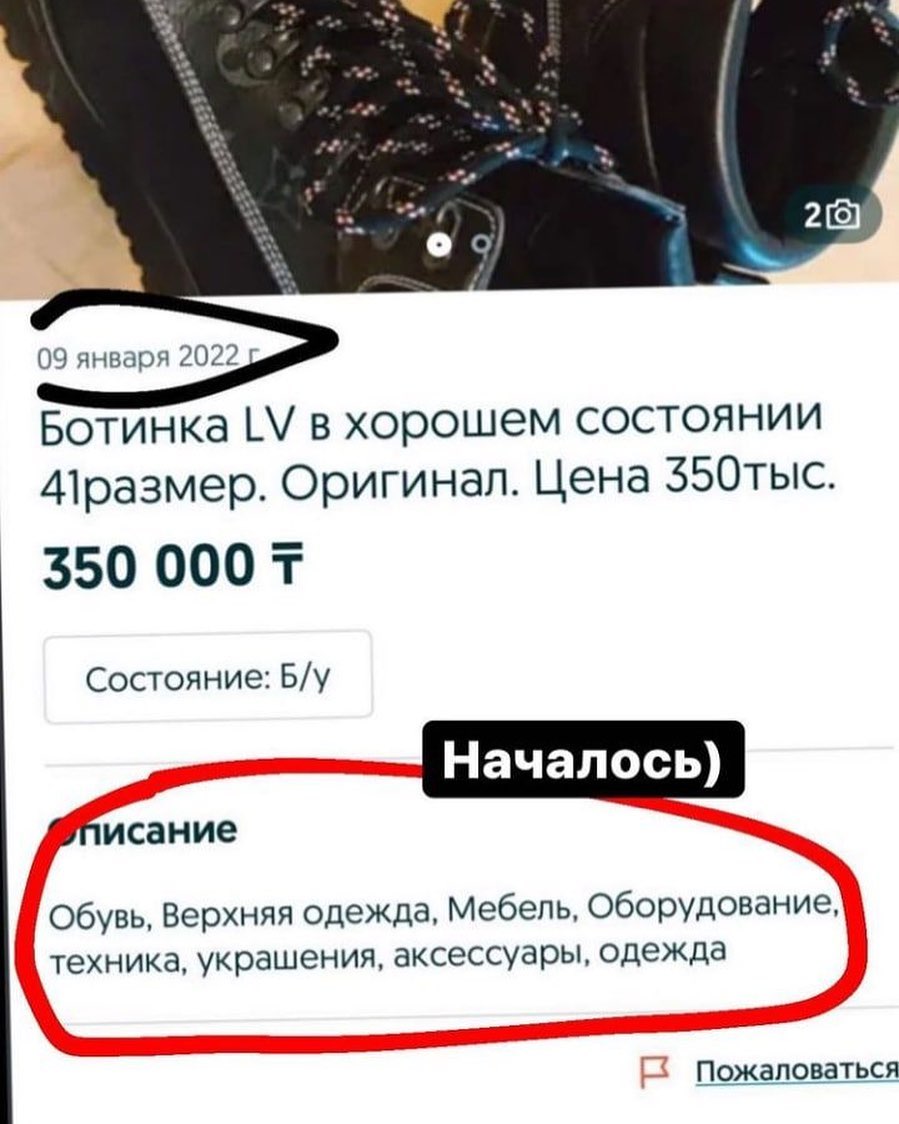The image size is (899, 1124).
Task: Select the first photo indicator dot
Action: click(439, 246)
